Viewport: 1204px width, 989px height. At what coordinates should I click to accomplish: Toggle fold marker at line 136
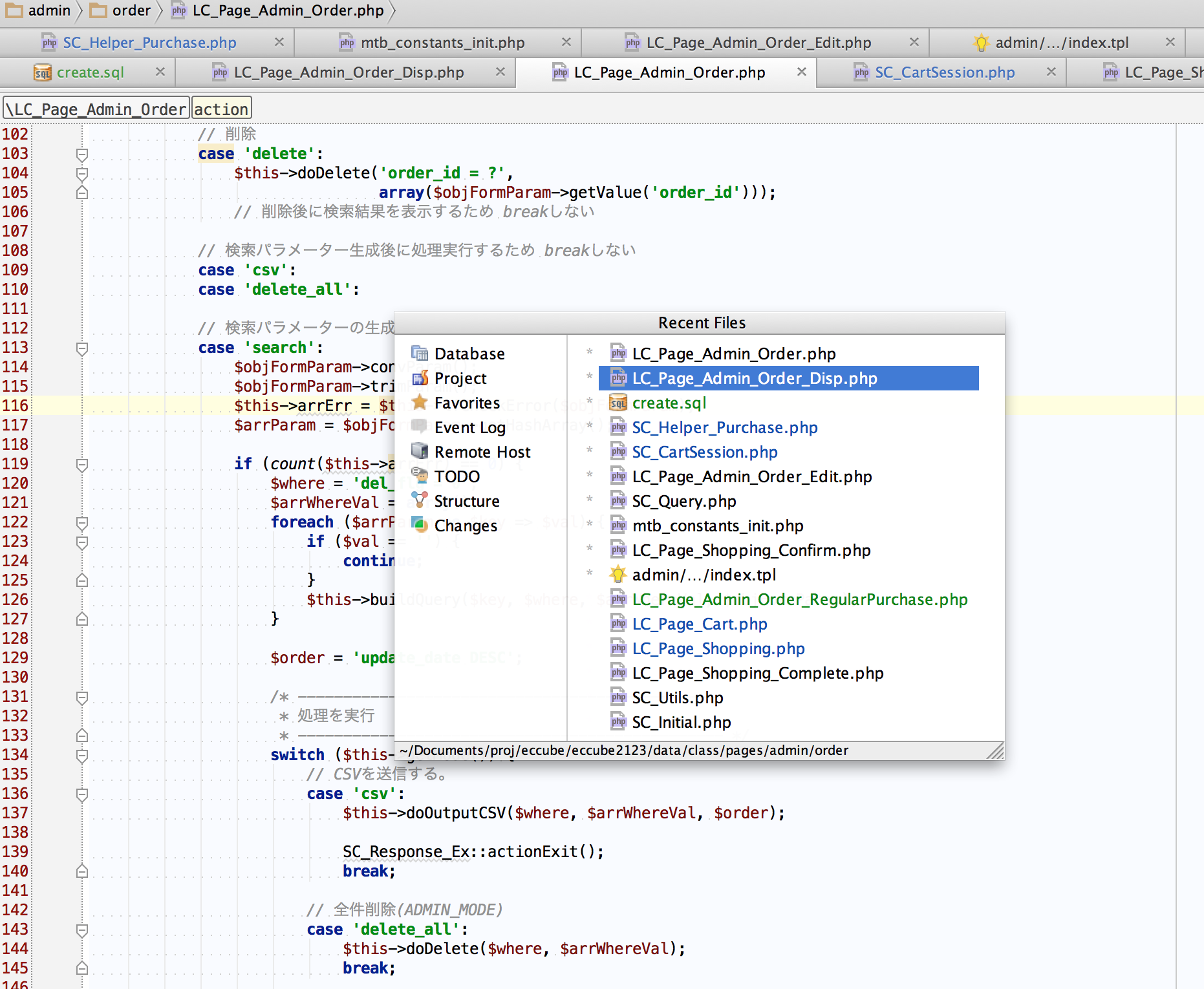pos(82,794)
